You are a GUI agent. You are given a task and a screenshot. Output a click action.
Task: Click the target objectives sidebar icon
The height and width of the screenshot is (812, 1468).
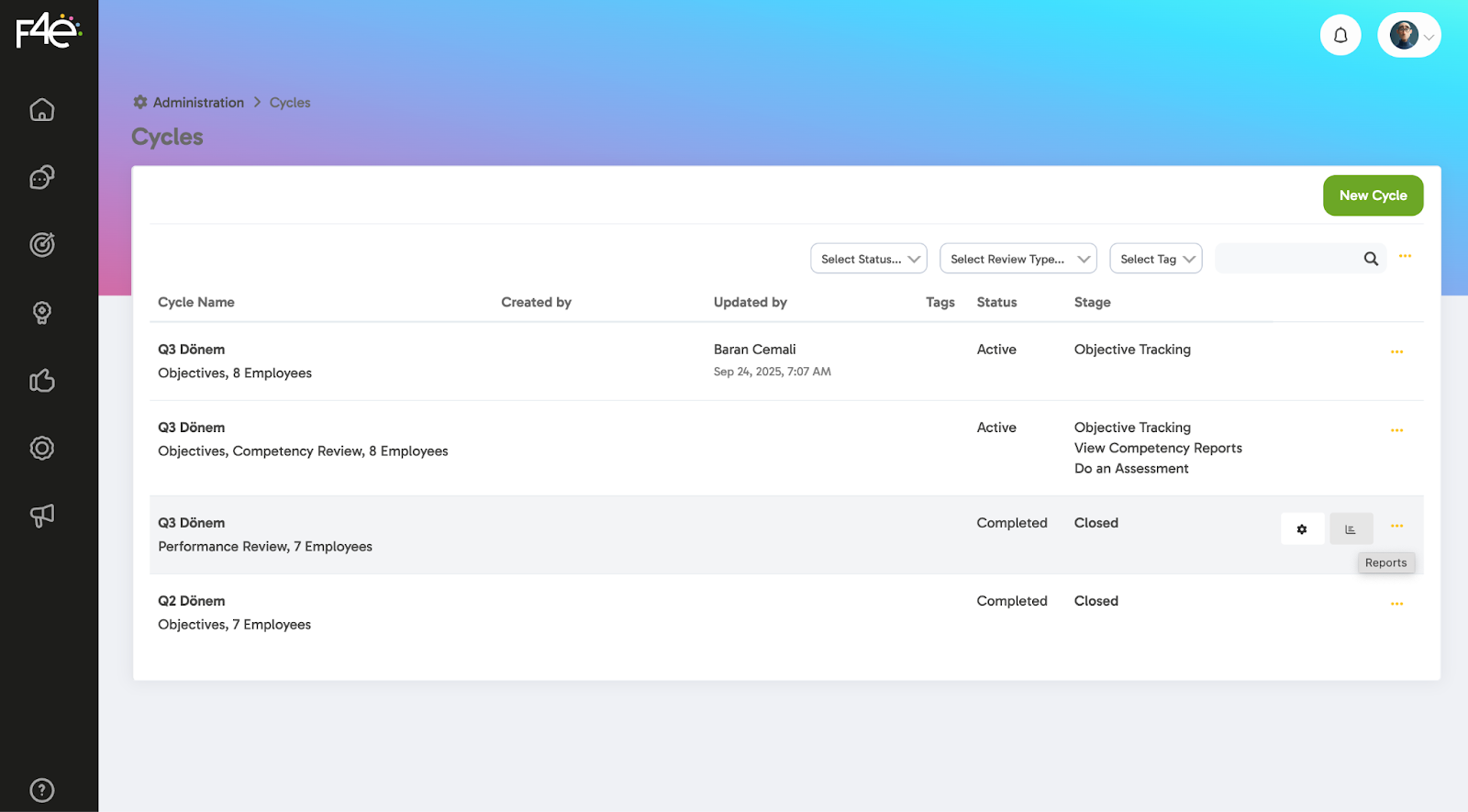point(42,245)
